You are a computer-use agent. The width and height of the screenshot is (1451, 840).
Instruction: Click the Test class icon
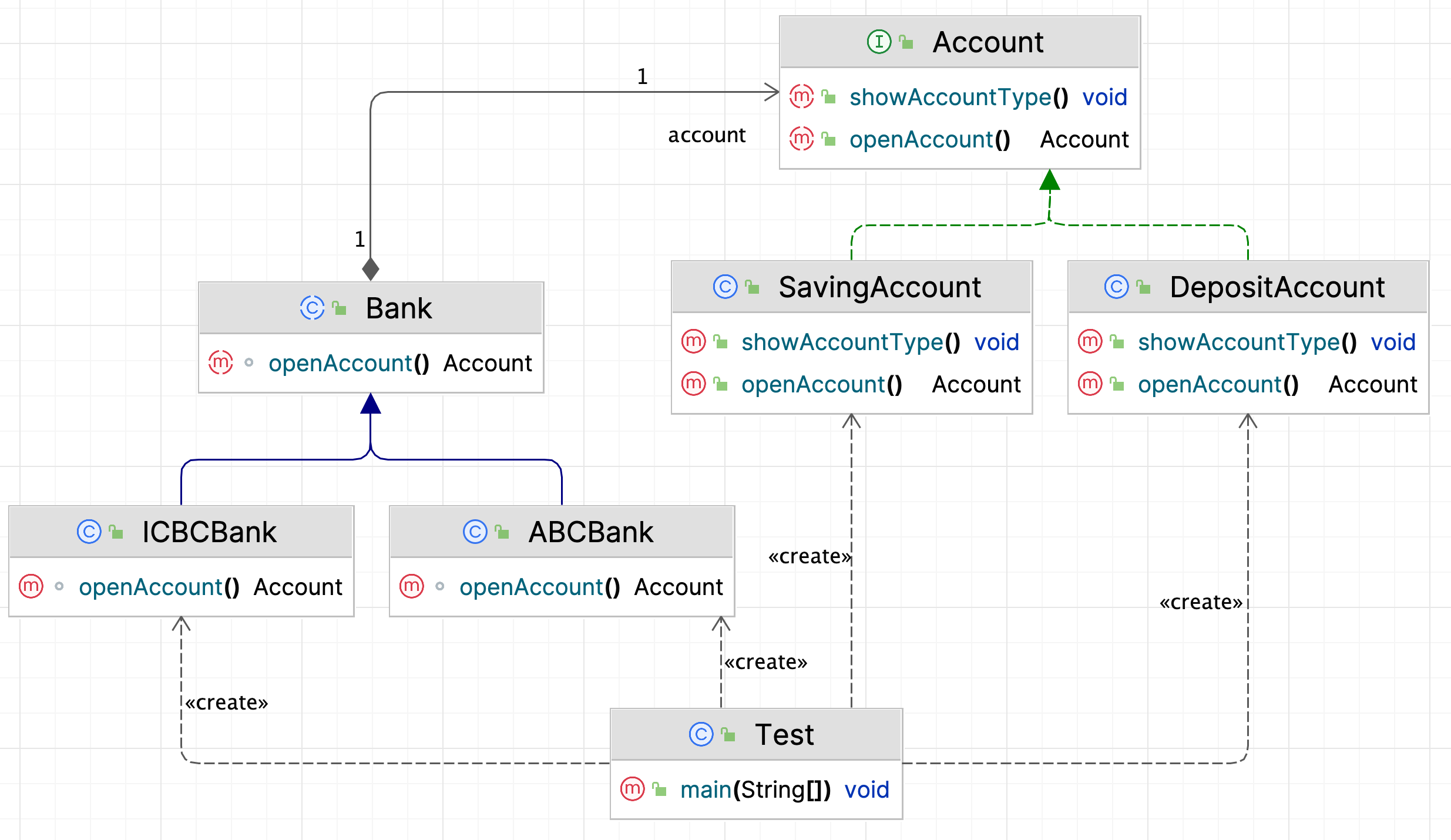tap(701, 734)
